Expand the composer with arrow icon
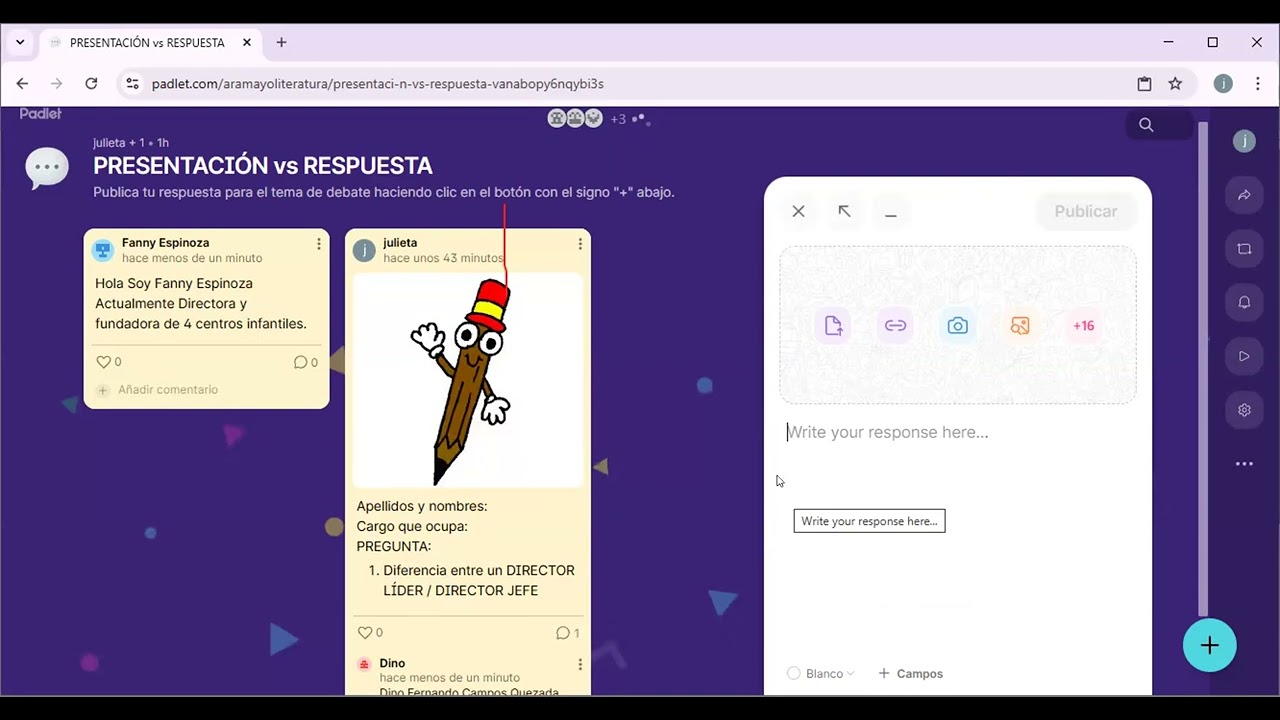 (x=844, y=211)
